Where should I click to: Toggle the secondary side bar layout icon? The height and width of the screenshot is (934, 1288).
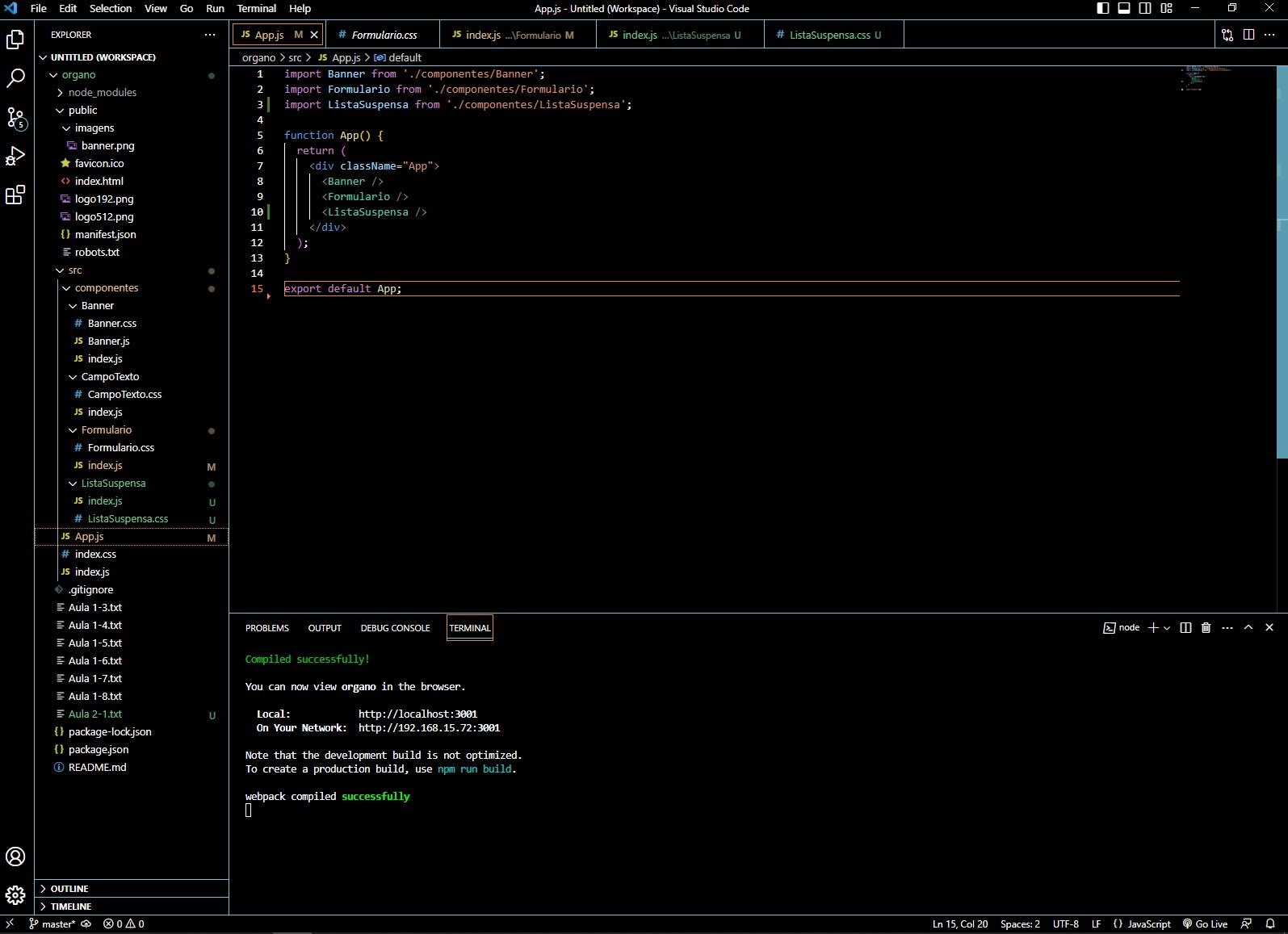click(1145, 8)
